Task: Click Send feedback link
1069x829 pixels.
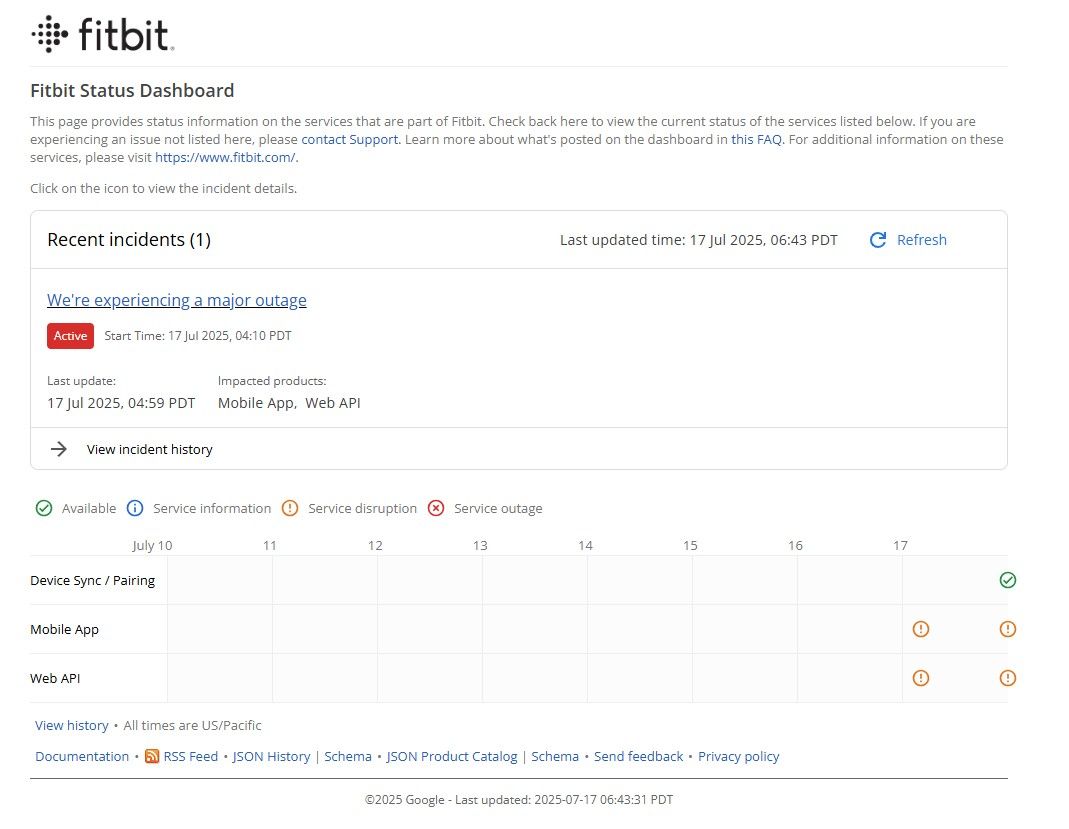Action: coord(638,757)
